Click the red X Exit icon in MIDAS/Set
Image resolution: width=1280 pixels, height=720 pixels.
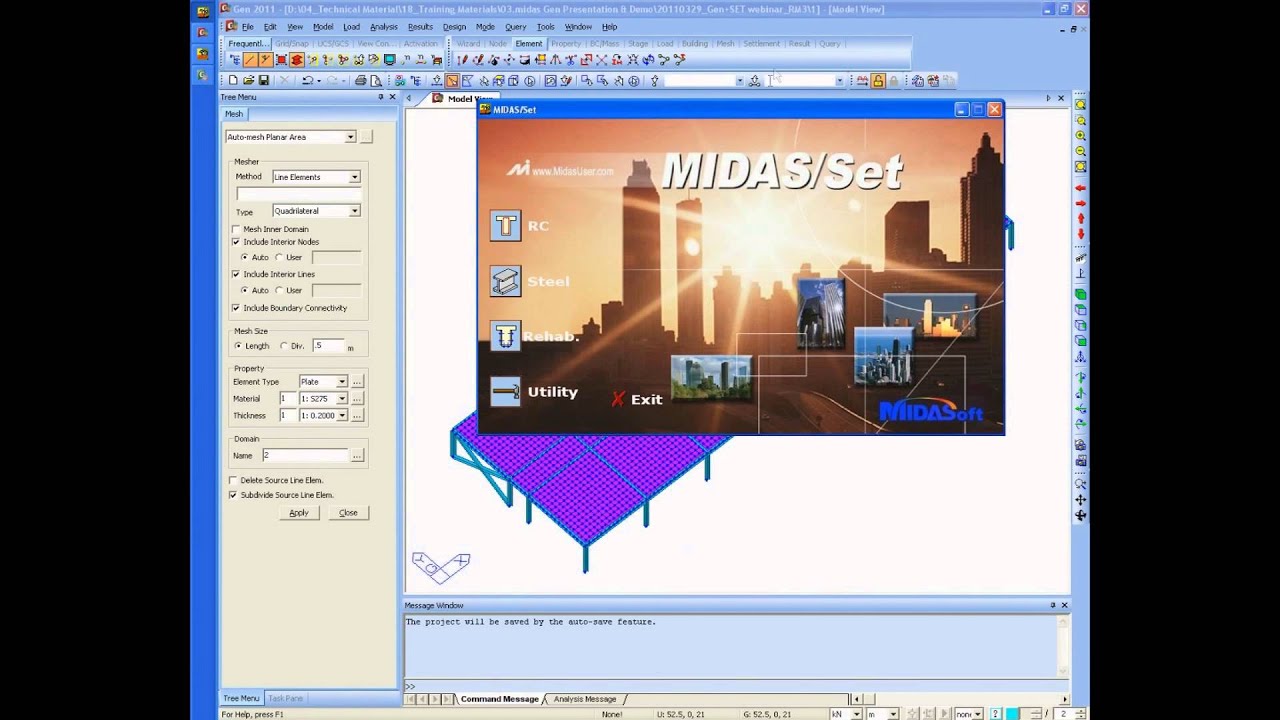[x=618, y=399]
